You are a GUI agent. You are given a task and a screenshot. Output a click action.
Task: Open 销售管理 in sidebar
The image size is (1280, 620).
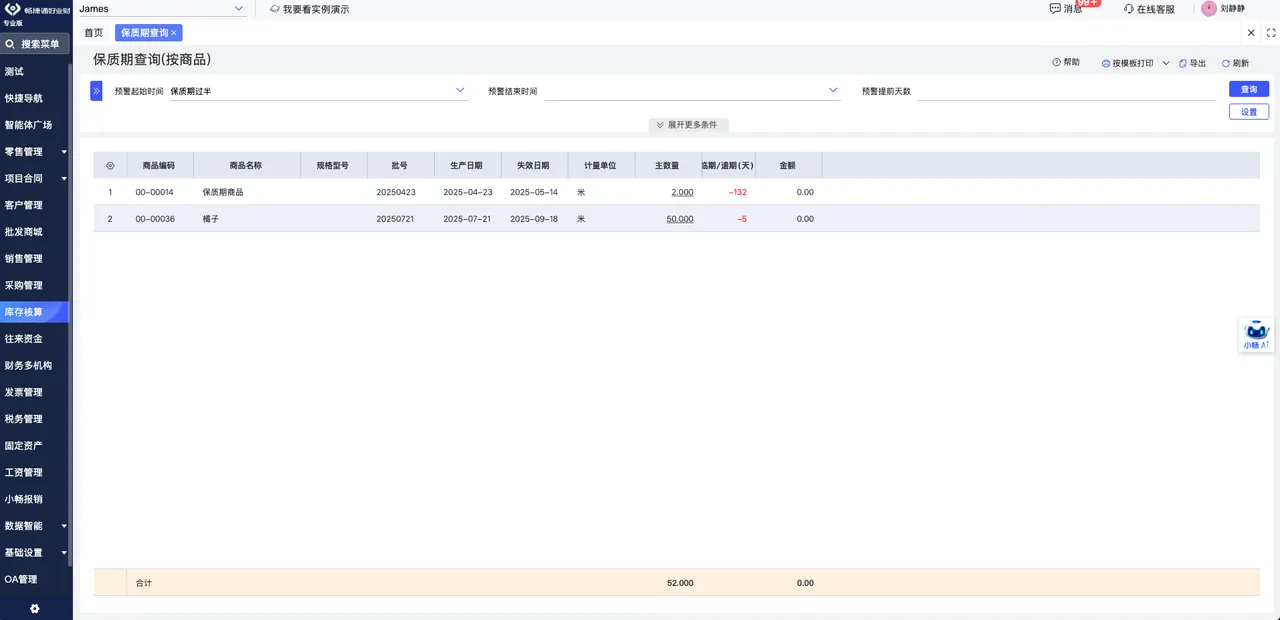pos(24,258)
